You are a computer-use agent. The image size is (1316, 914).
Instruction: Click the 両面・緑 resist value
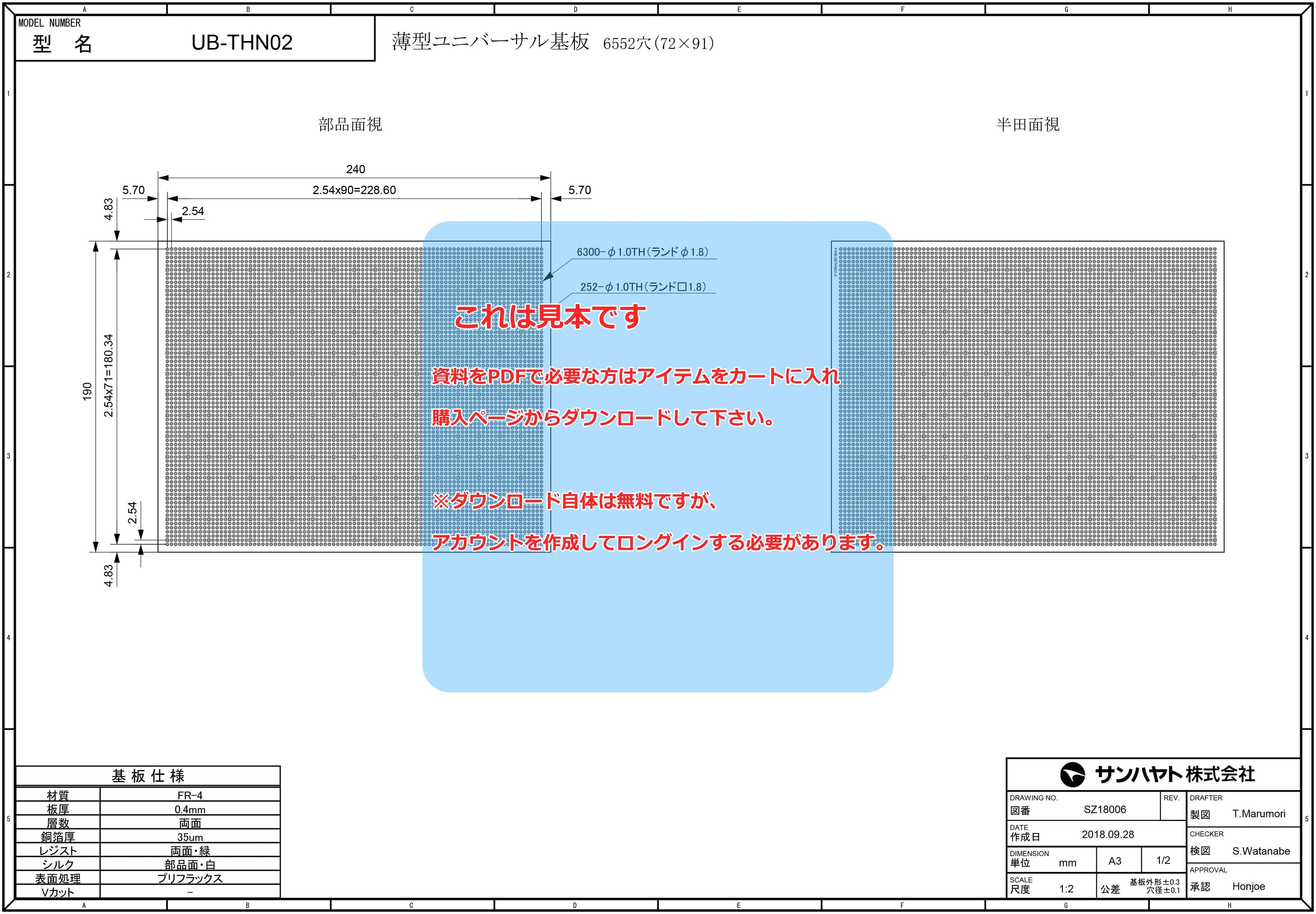tap(190, 851)
